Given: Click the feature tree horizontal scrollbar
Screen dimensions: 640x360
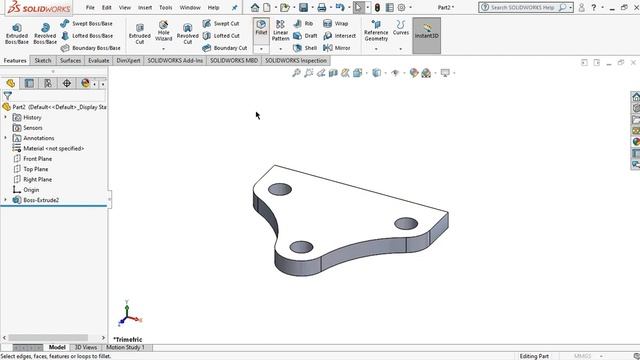Looking at the screenshot, I should (x=48, y=338).
